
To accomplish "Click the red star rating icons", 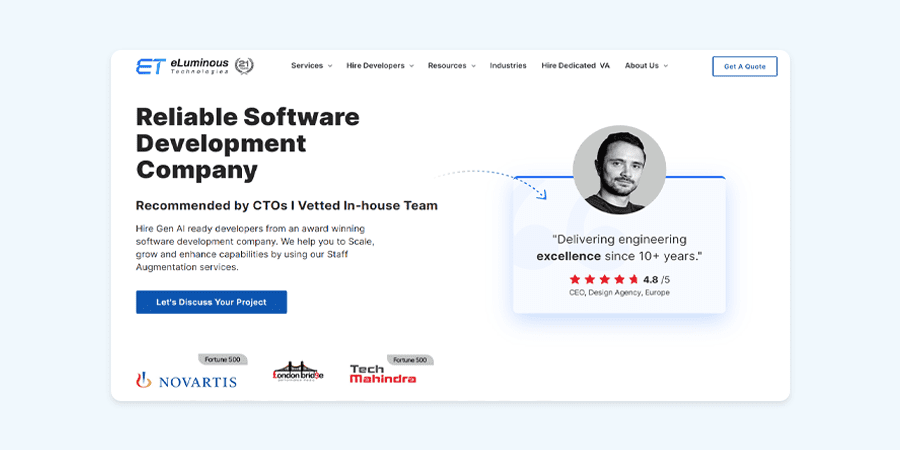I will coord(604,280).
